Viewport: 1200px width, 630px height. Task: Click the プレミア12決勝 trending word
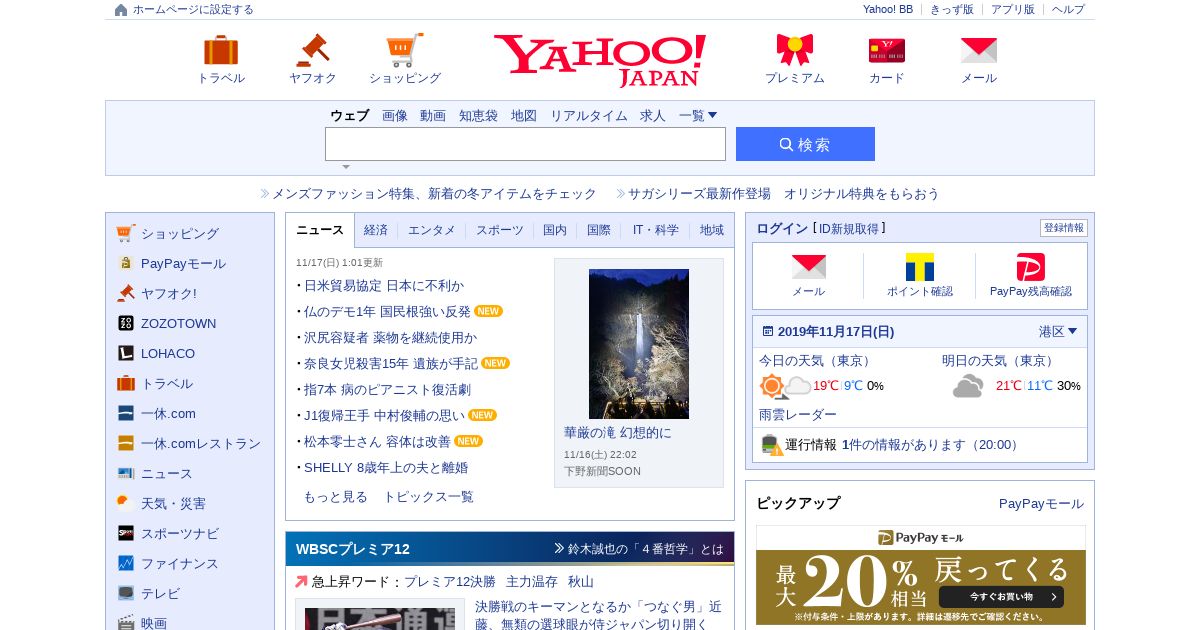pos(450,581)
